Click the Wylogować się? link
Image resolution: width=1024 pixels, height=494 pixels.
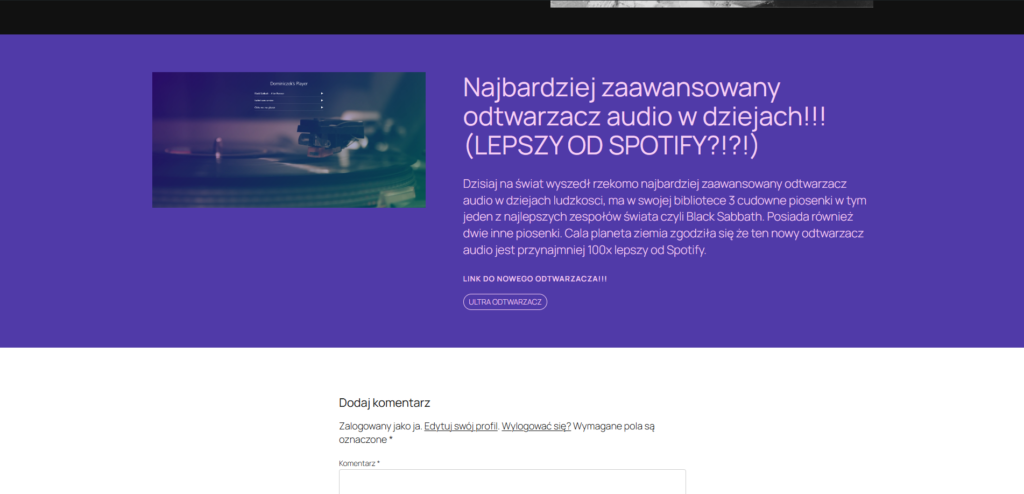coord(536,426)
